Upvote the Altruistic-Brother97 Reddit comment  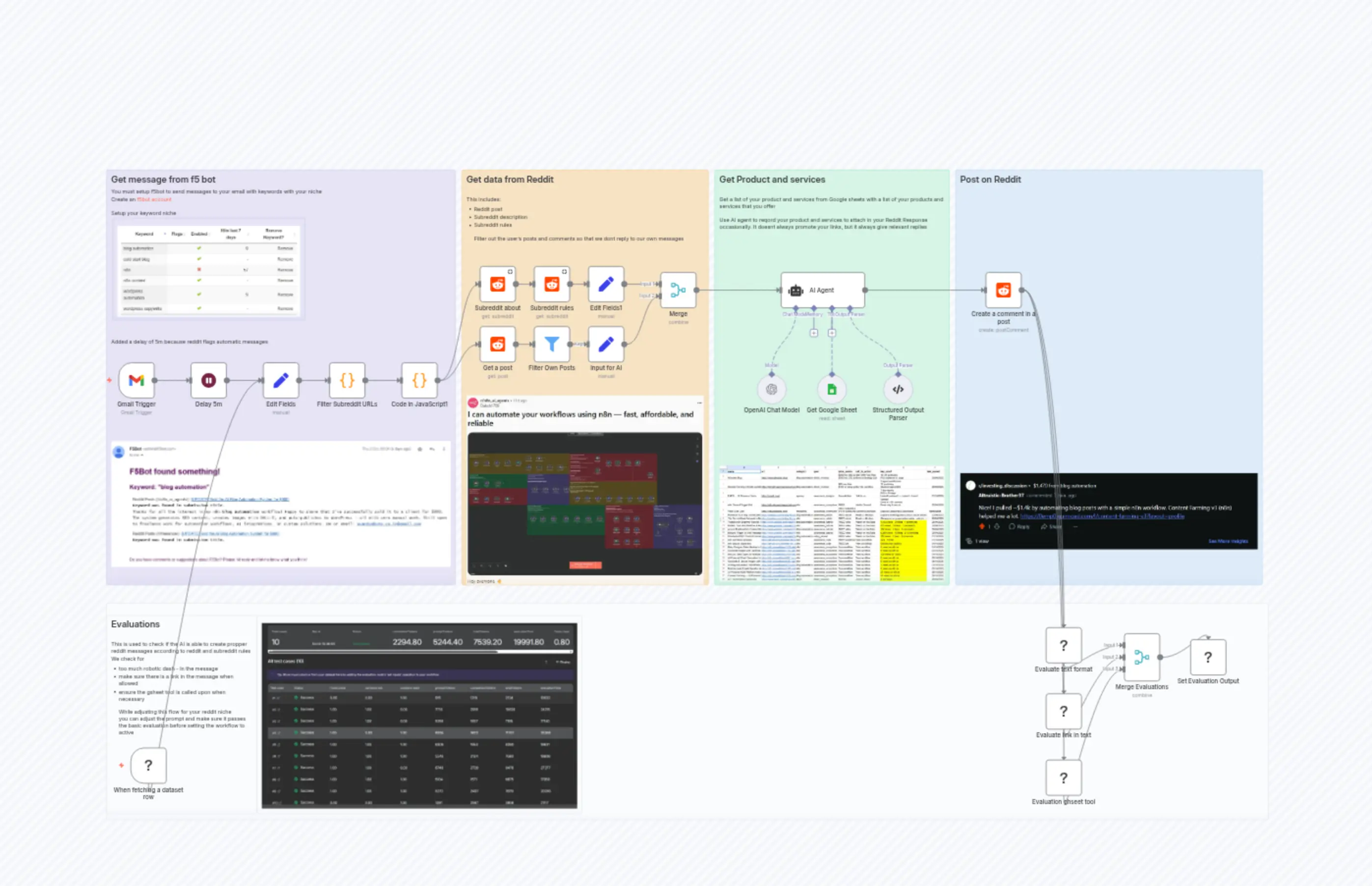[982, 527]
